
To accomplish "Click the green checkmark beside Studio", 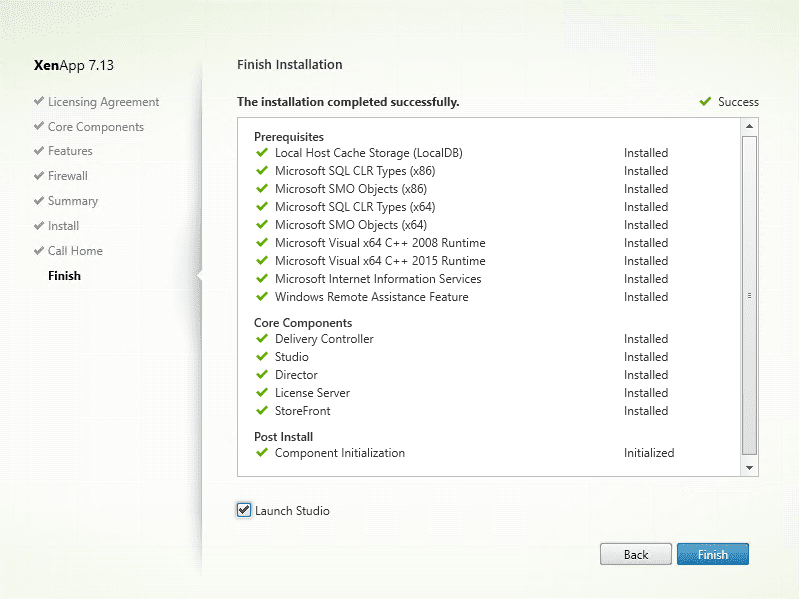I will (x=262, y=356).
